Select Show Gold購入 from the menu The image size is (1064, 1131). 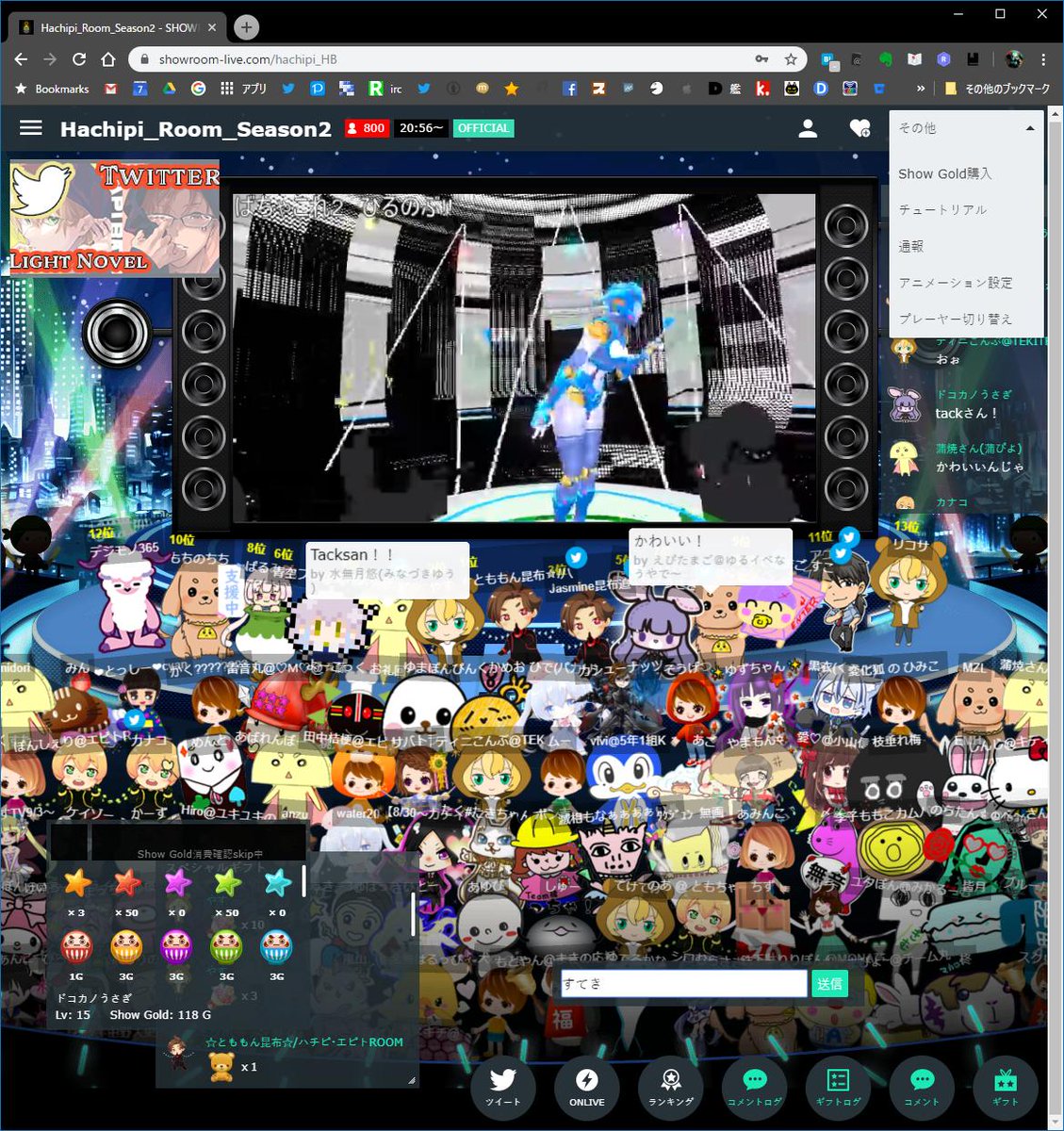pos(945,173)
